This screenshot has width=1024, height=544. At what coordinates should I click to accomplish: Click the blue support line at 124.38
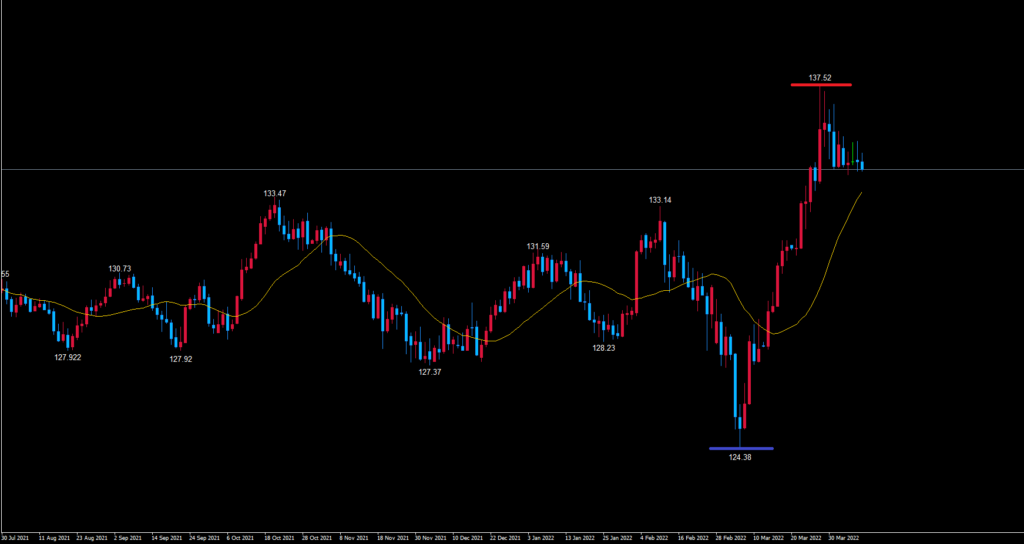(x=740, y=448)
